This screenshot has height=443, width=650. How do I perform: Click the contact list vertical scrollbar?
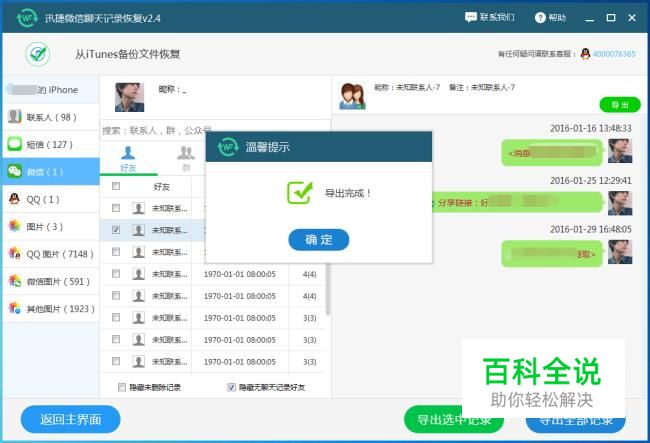pos(327,289)
